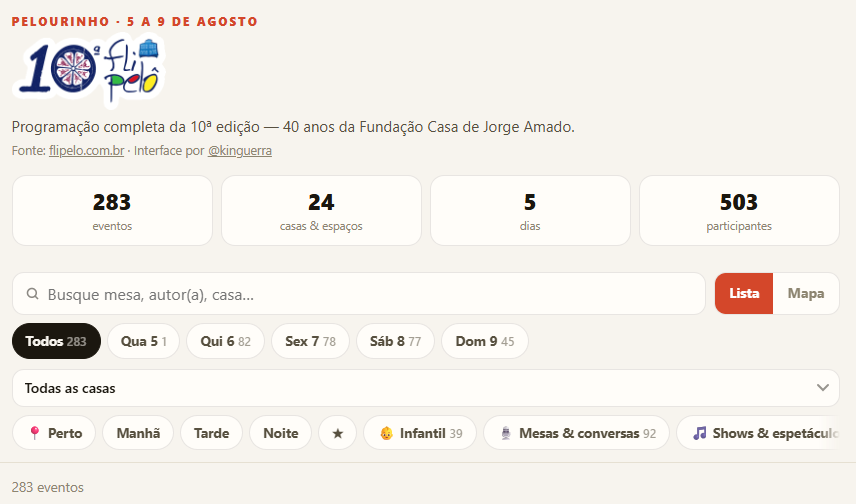Open the @kinguerra profile link
856x504 pixels.
240,151
